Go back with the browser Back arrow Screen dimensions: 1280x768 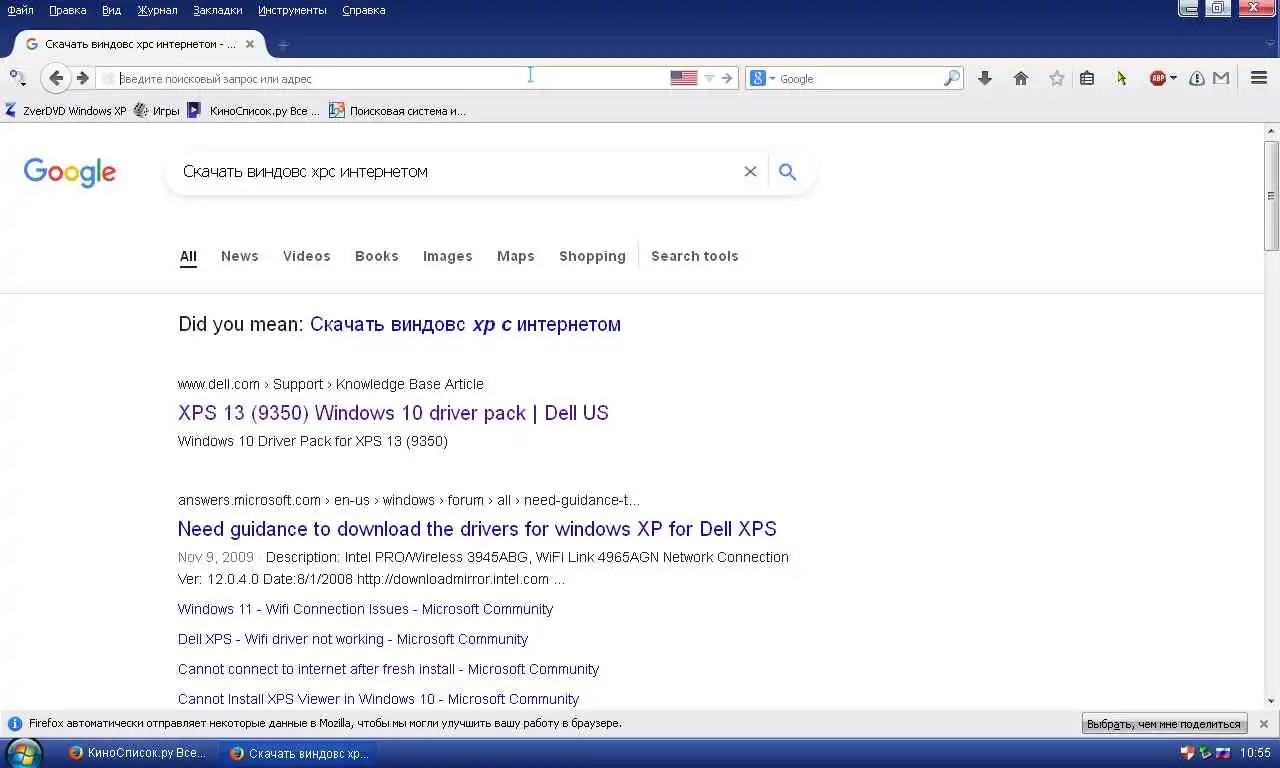(x=56, y=78)
